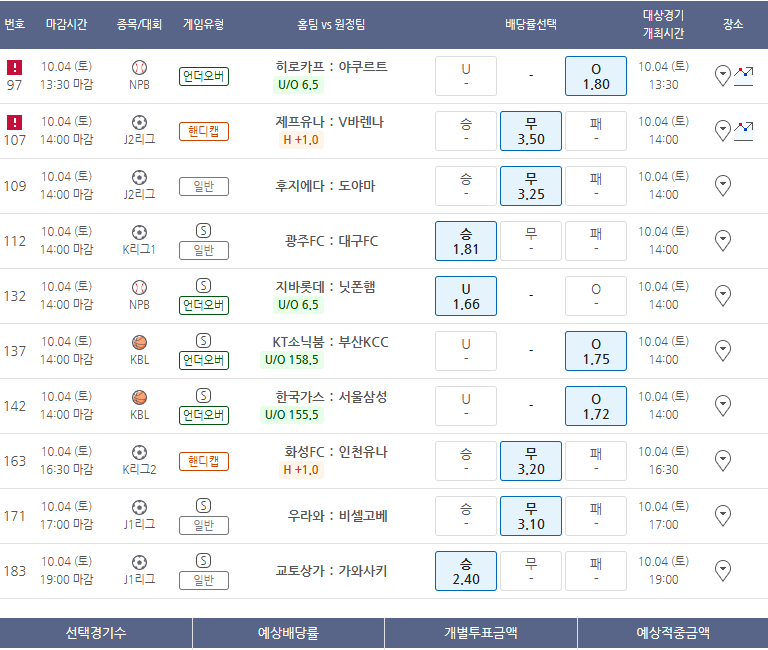The height and width of the screenshot is (650, 768).
Task: Select 승 2.40 odds for 교토상가
Action: coord(466,571)
